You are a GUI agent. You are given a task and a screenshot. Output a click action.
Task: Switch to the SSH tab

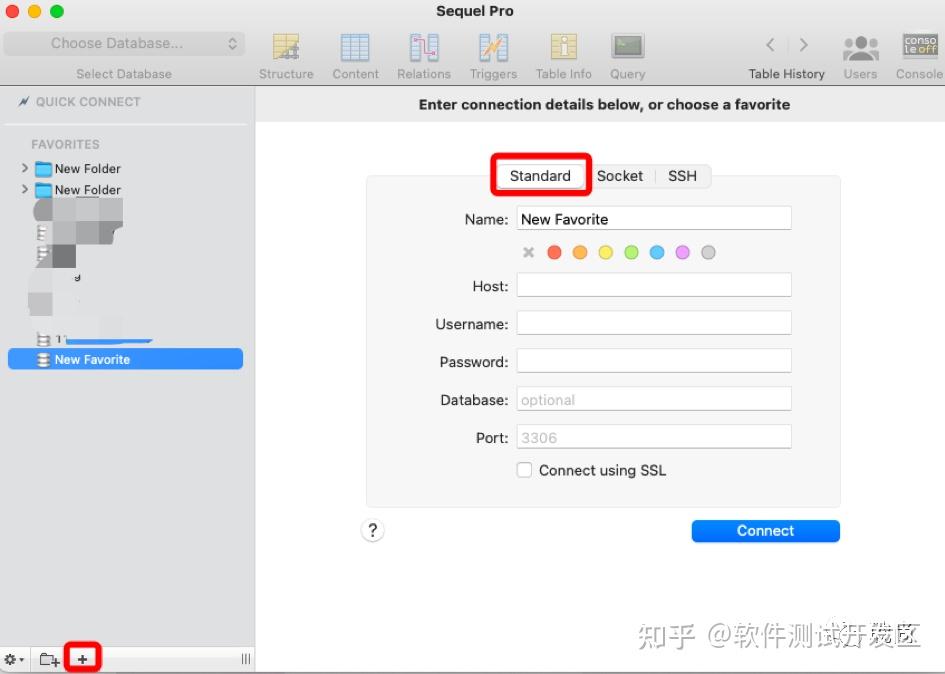pyautogui.click(x=682, y=175)
